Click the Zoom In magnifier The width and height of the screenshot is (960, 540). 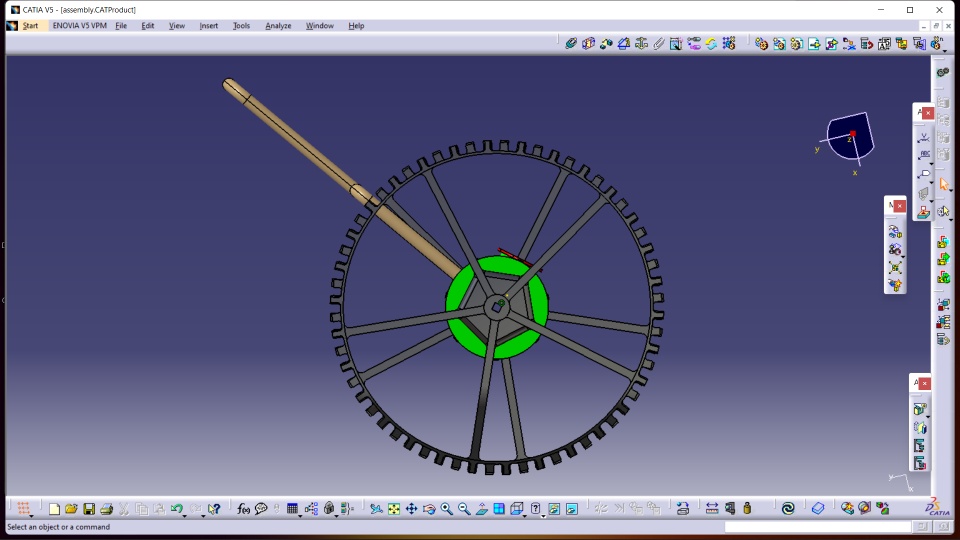pos(446,509)
